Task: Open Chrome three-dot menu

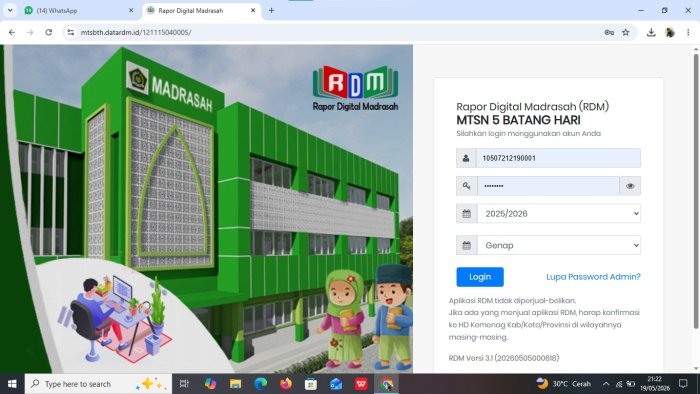Action: [688, 32]
